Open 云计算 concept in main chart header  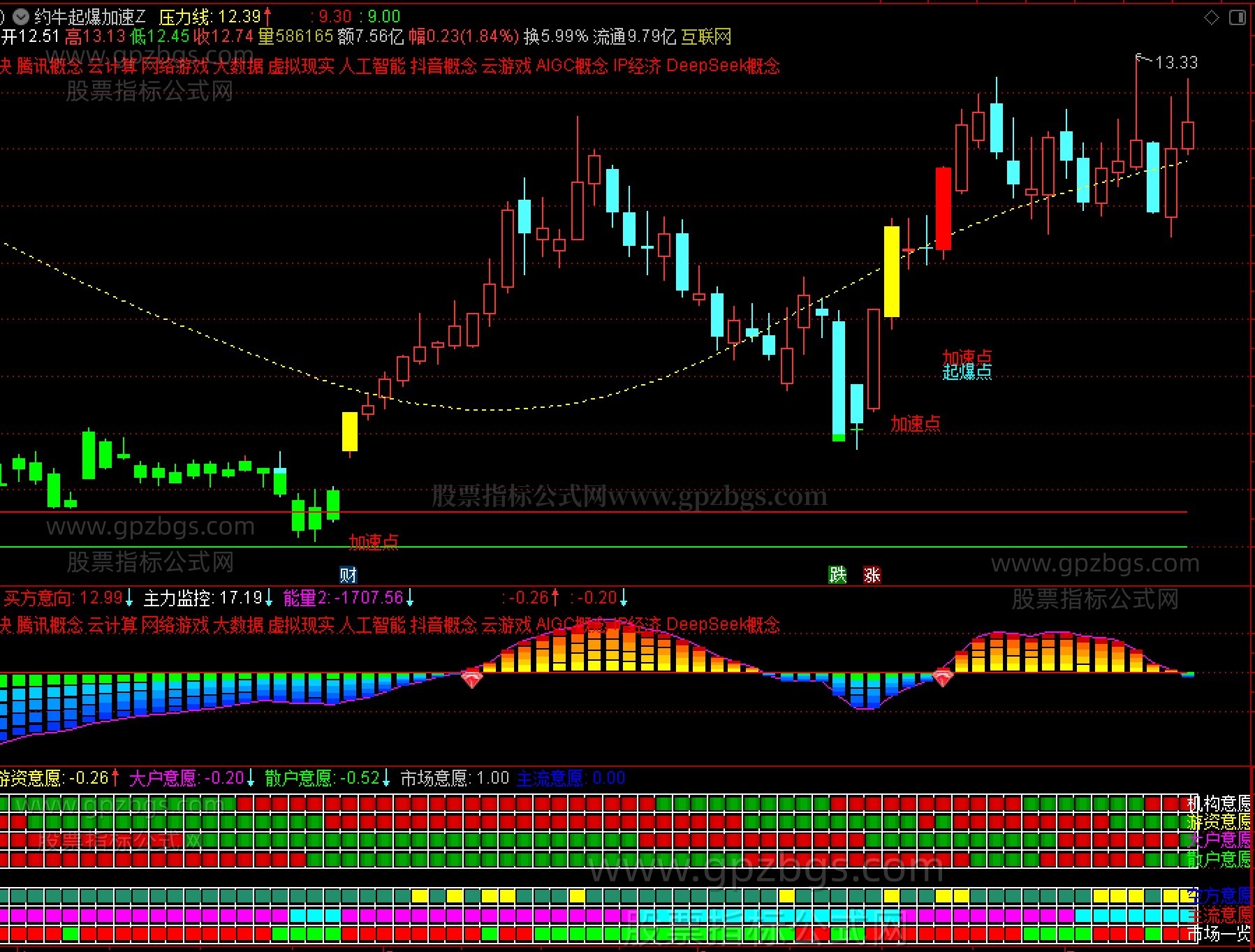click(x=112, y=66)
